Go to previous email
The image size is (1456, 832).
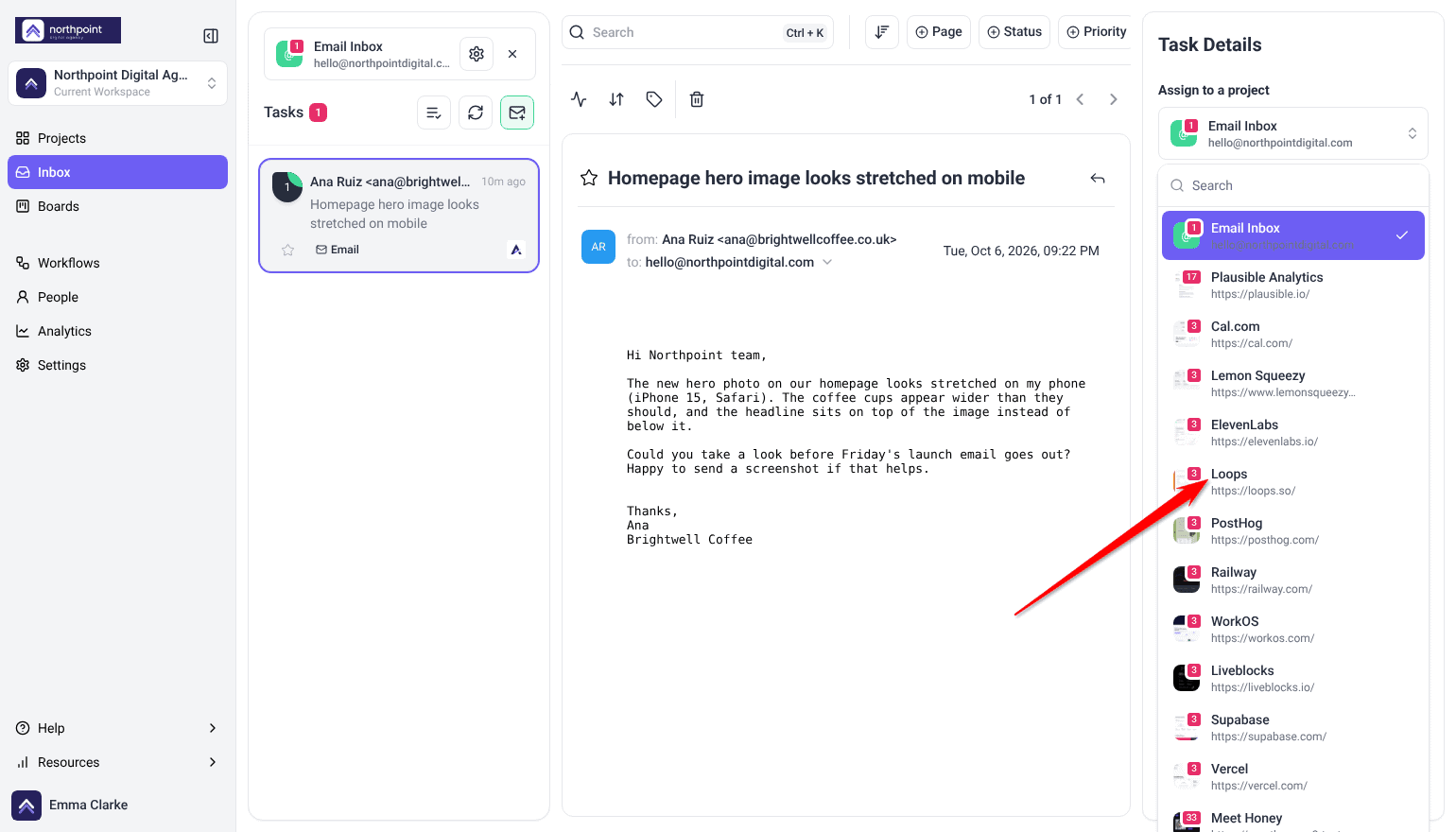1081,99
